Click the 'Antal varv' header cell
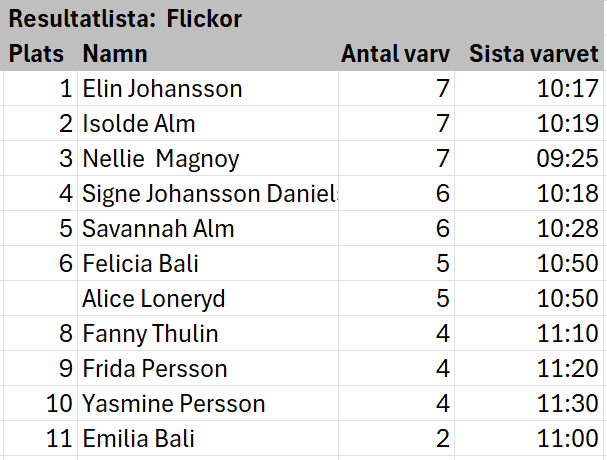This screenshot has height=460, width=607. (396, 53)
